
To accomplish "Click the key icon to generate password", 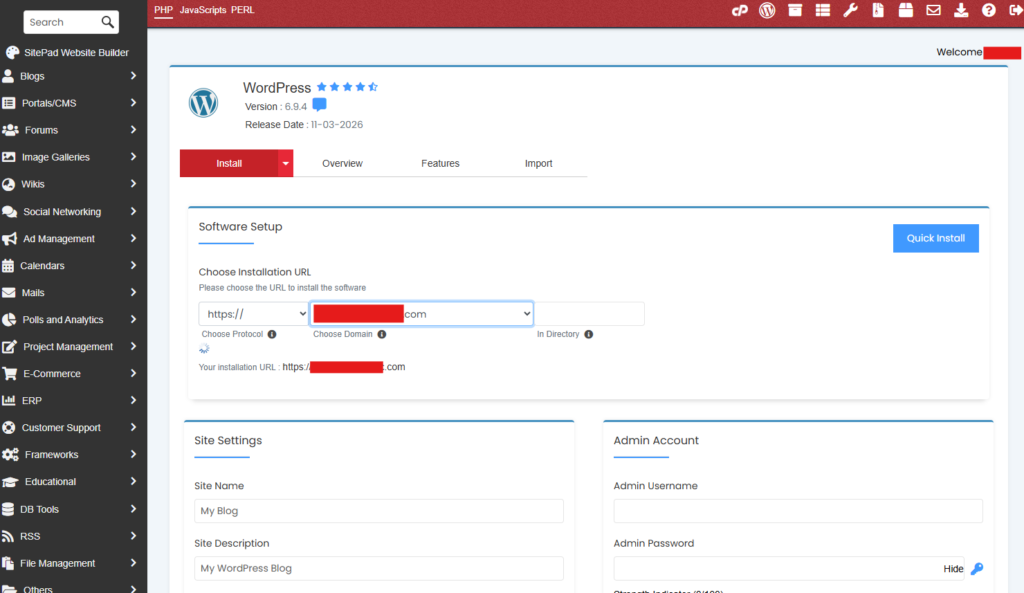I will 977,569.
